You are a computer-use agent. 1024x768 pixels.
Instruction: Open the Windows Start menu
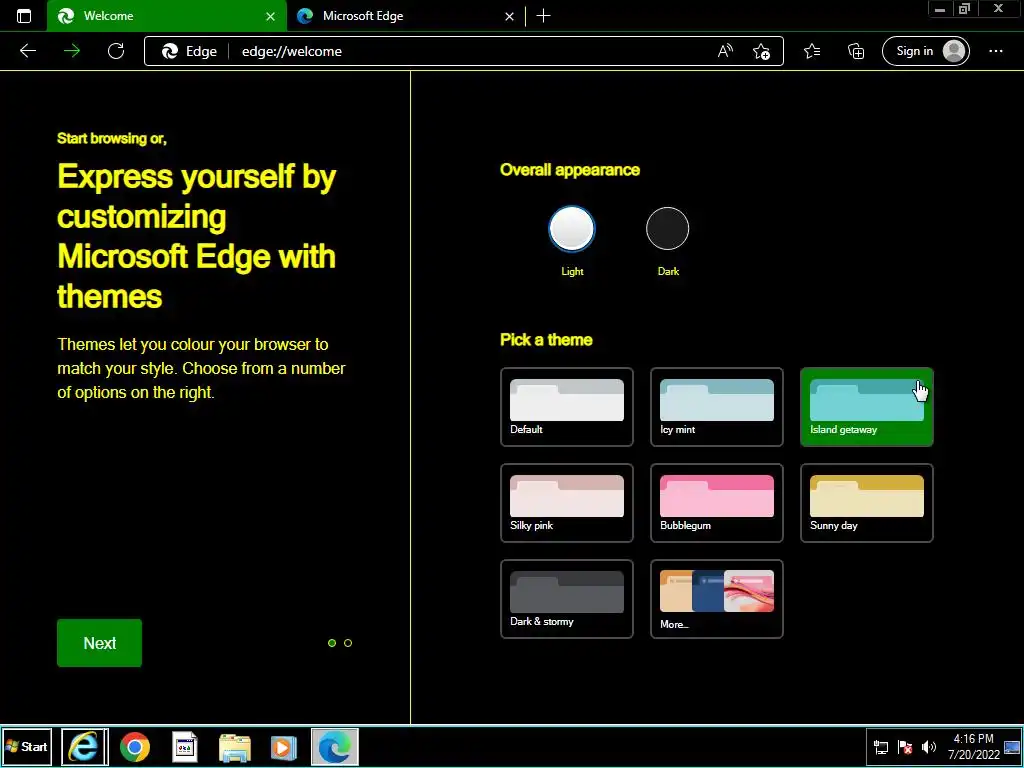[27, 746]
